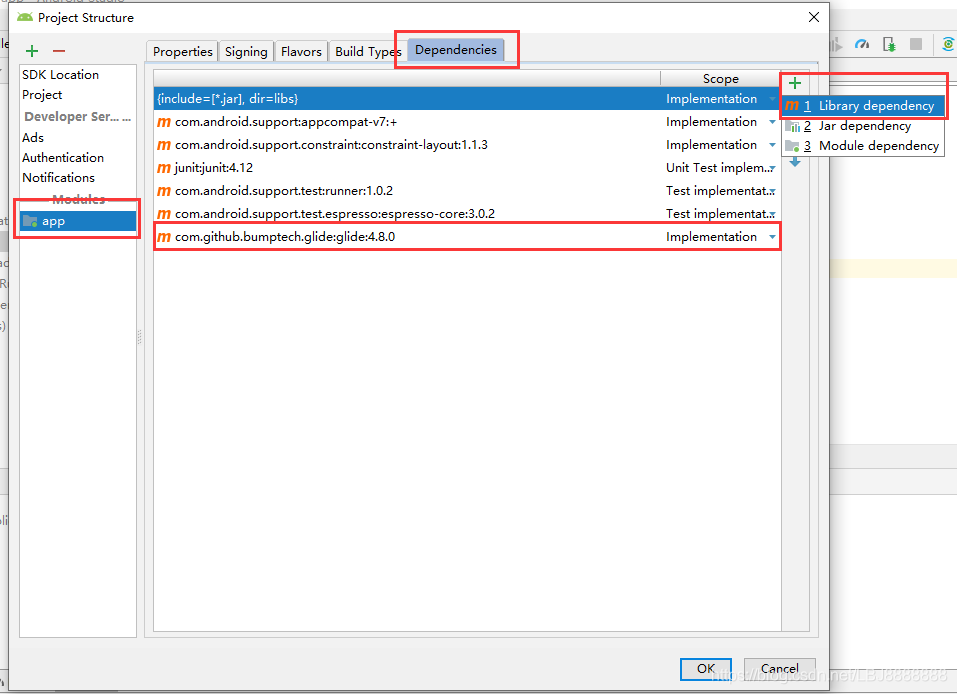Switch to the Properties tab
Image resolution: width=957 pixels, height=694 pixels.
[x=182, y=52]
